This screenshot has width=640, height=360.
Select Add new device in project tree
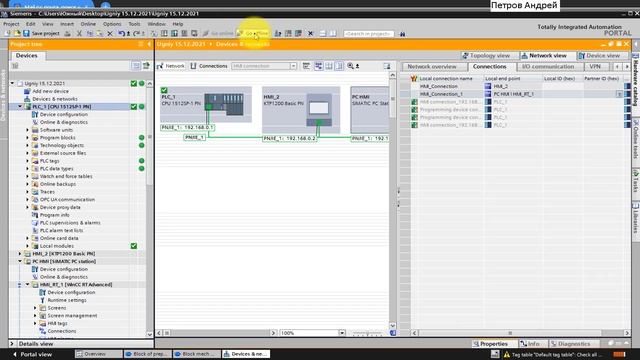point(50,91)
